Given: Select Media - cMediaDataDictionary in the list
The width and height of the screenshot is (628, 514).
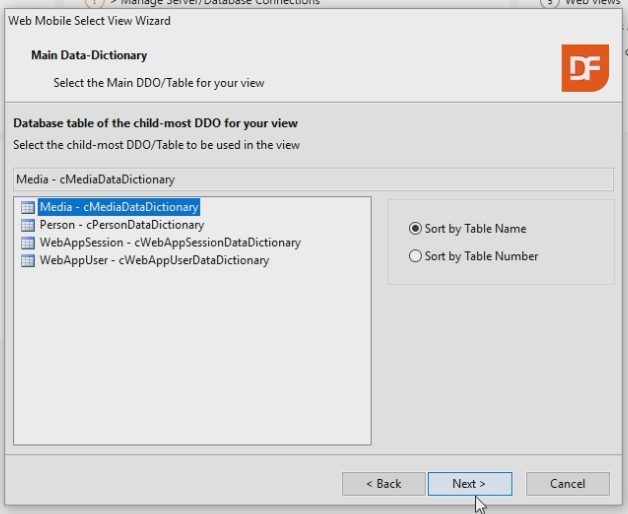Looking at the screenshot, I should pos(119,208).
